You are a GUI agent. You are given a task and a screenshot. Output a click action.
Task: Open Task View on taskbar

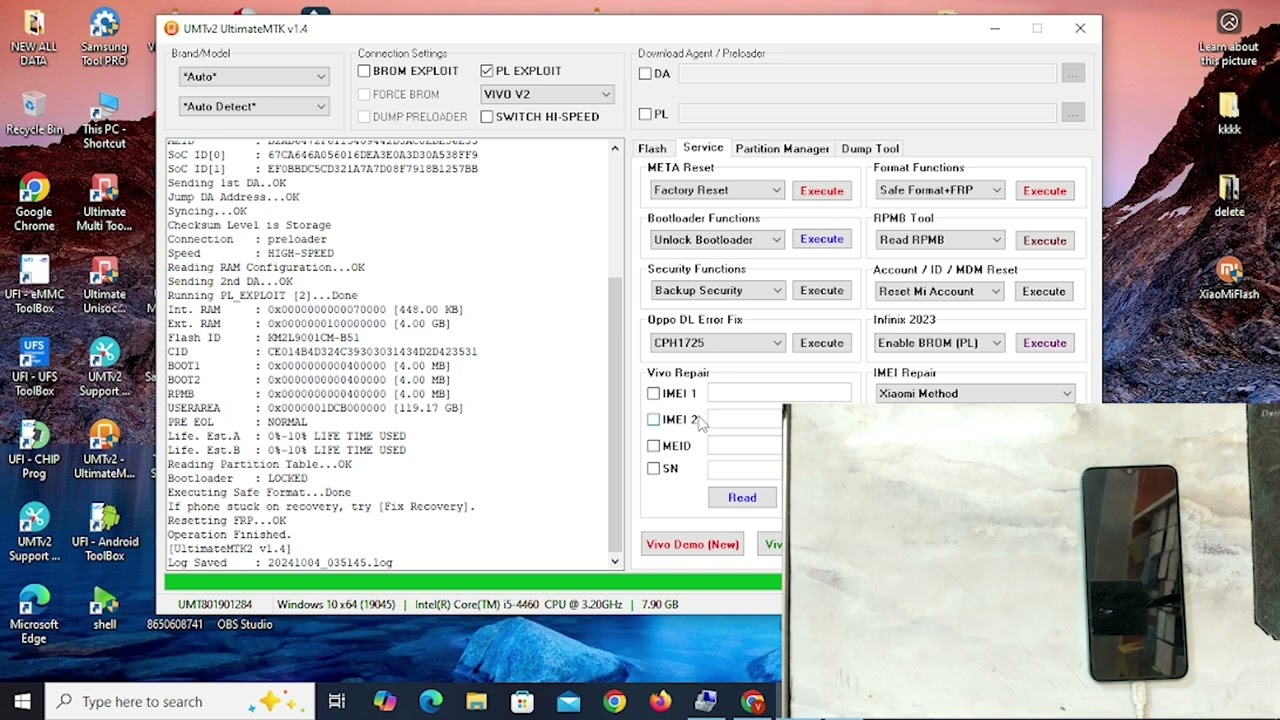tap(337, 701)
